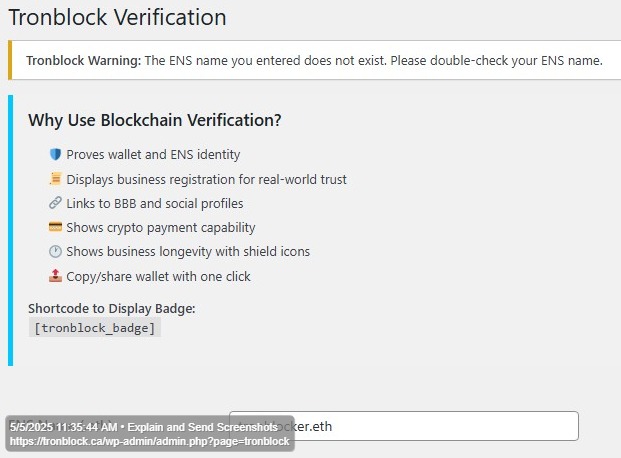Click the chain link icon beside BBB profiles

[56, 203]
